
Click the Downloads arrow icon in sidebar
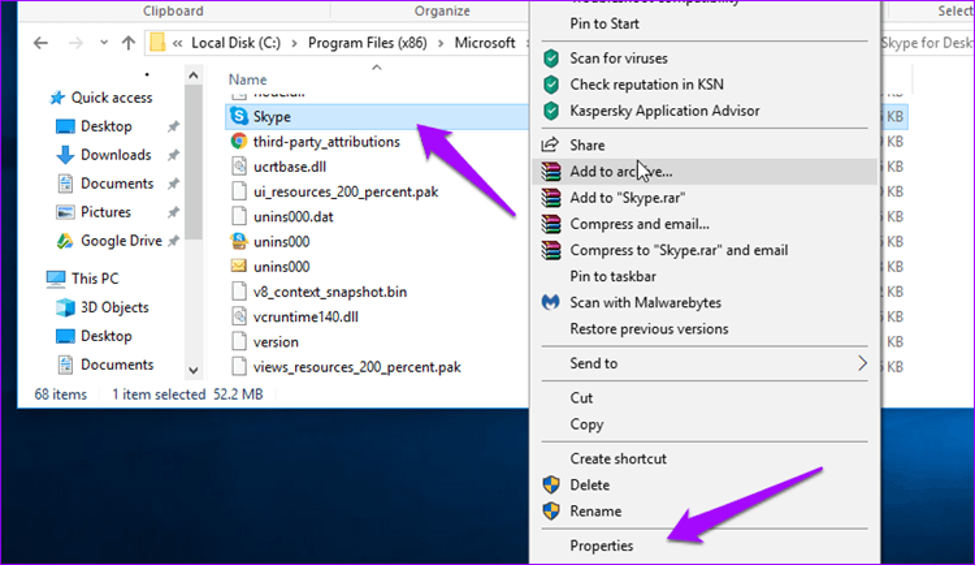pos(65,155)
